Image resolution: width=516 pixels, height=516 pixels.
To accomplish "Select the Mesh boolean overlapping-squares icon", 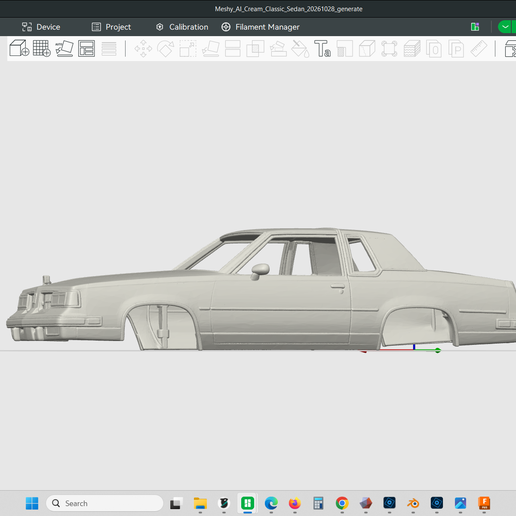I will pos(255,49).
